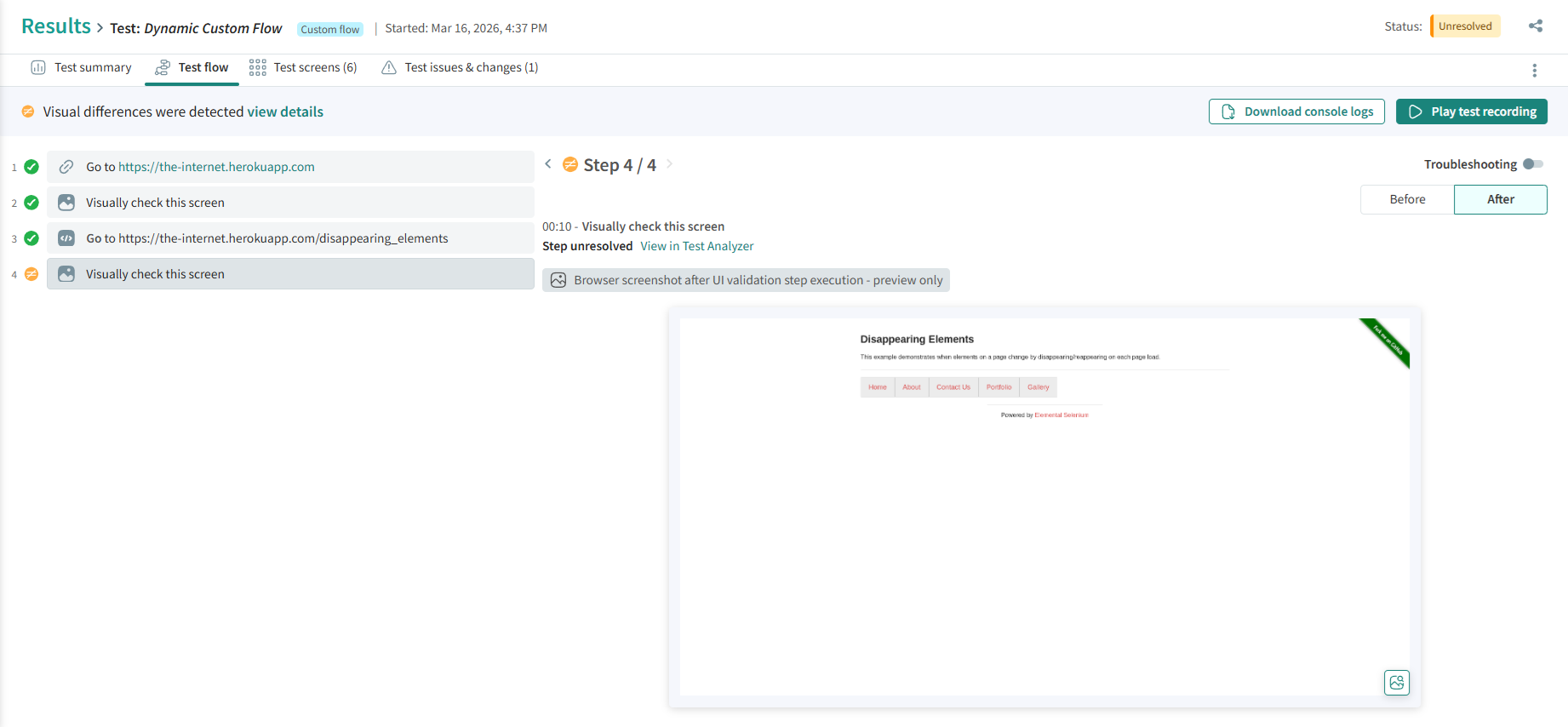1568x727 pixels.
Task: Go to next step using right chevron
Action: tap(669, 164)
